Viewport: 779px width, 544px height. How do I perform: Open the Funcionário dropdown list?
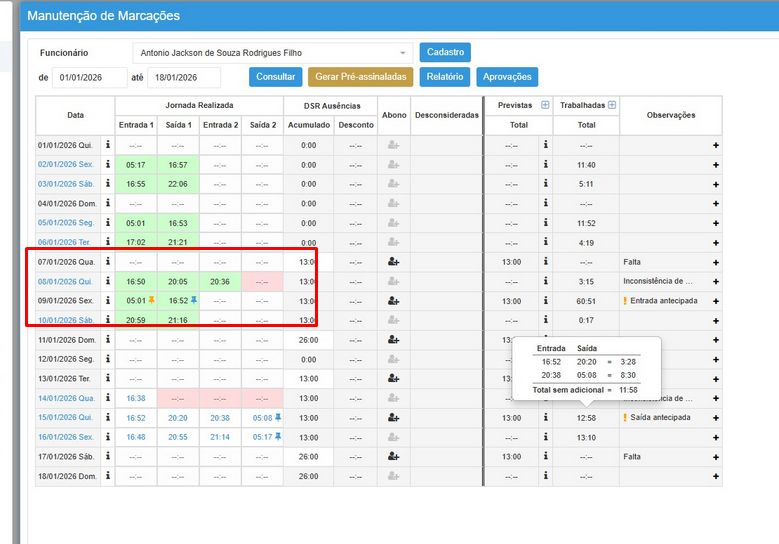403,53
